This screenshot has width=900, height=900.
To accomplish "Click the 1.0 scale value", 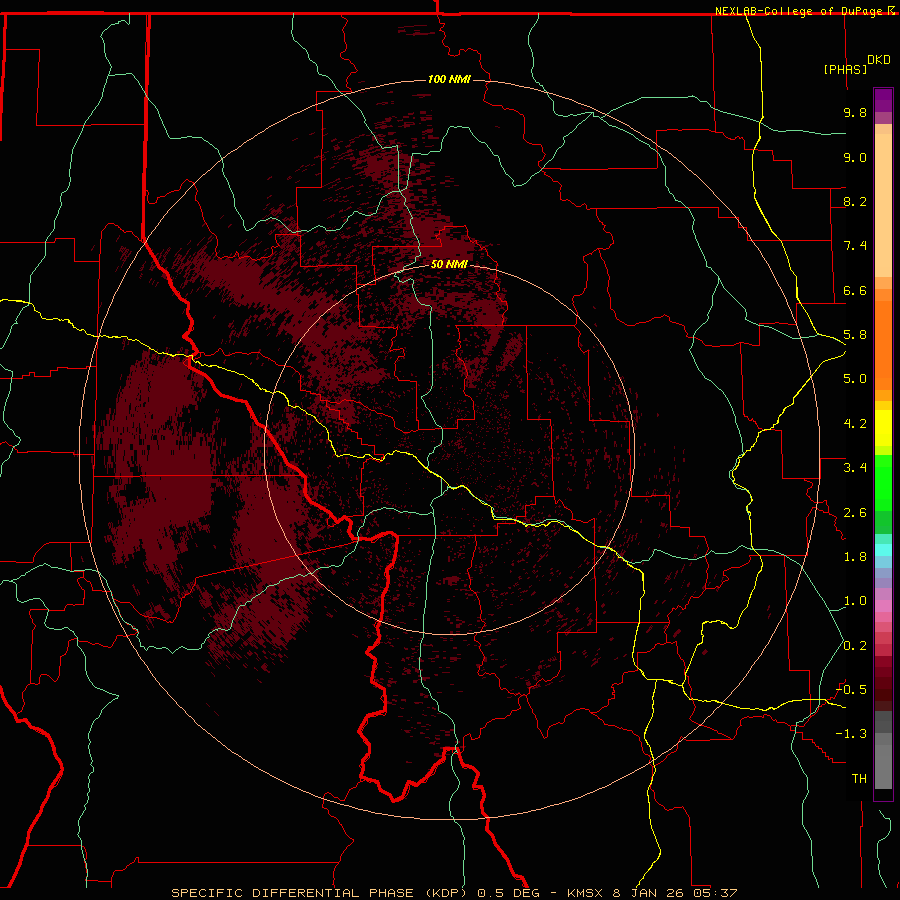I will point(855,601).
